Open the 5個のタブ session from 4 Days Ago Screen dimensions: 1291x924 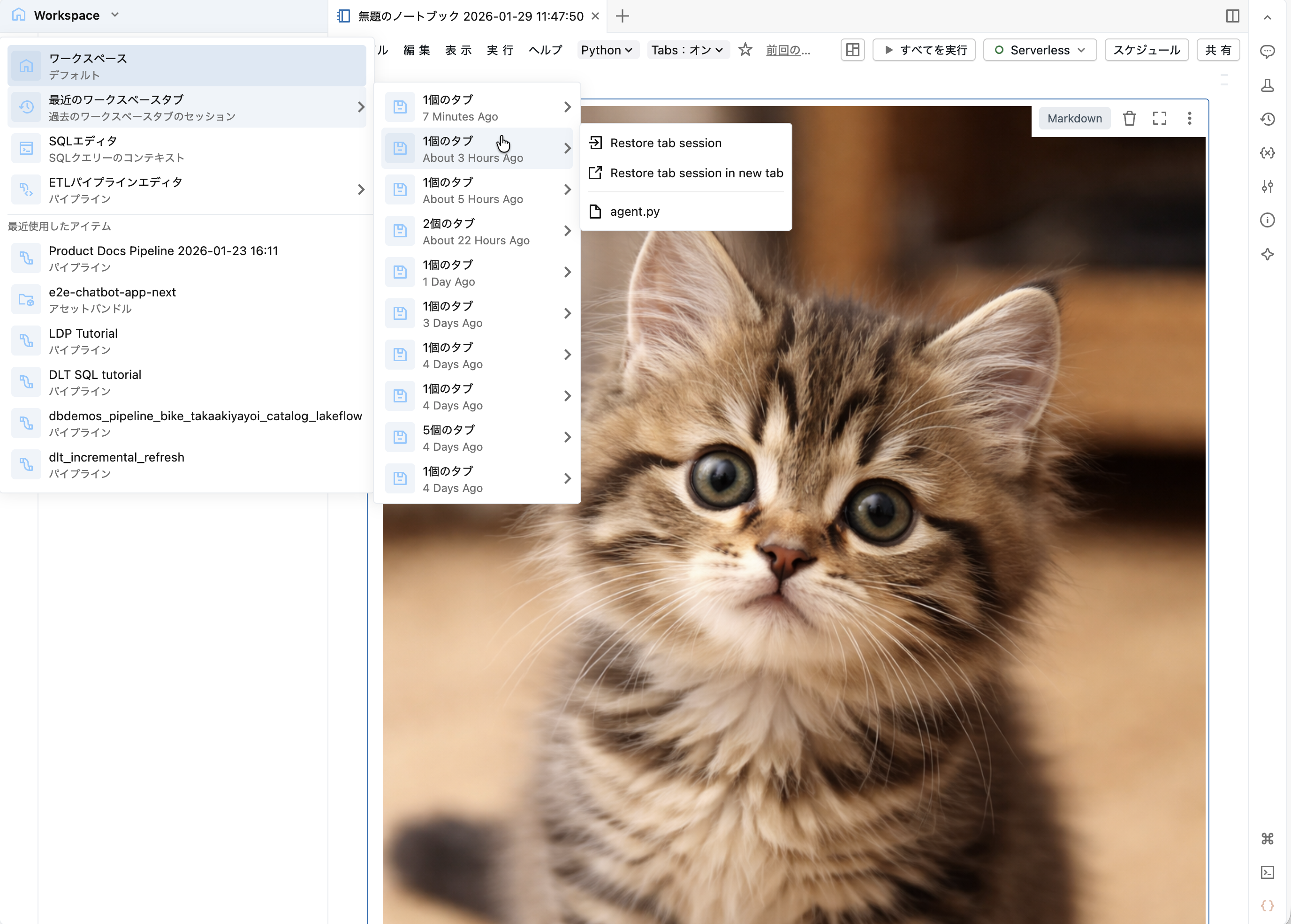[x=477, y=438]
